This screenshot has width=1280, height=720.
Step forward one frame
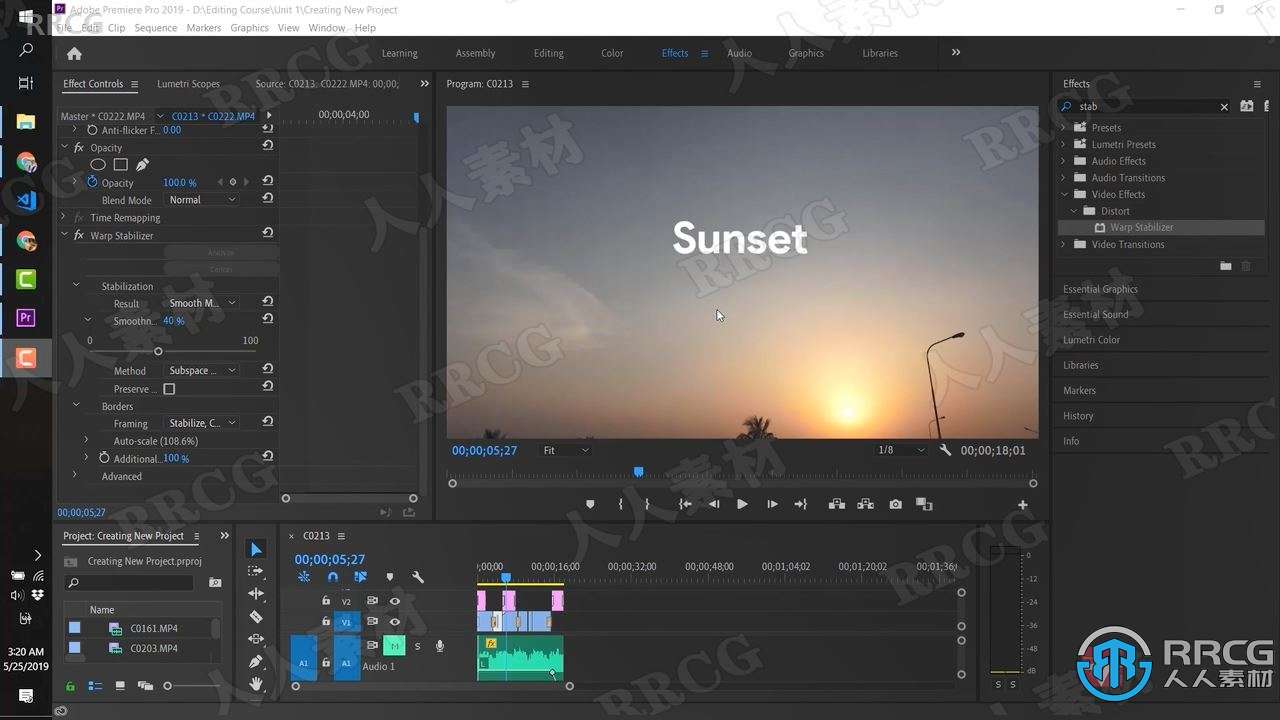pos(772,505)
